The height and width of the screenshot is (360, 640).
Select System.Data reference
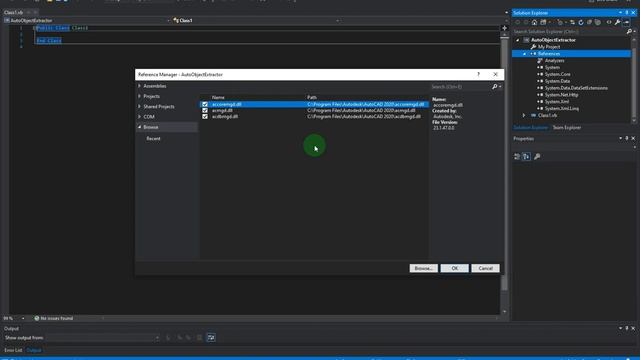coord(557,81)
